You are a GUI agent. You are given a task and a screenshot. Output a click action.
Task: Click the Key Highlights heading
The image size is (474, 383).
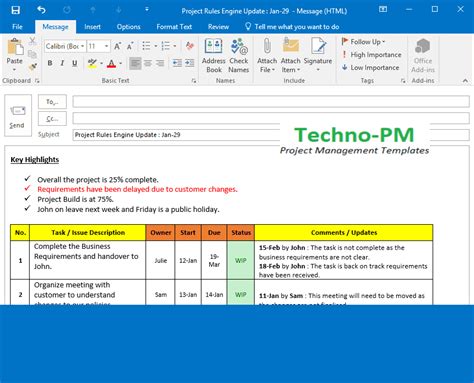click(x=35, y=160)
